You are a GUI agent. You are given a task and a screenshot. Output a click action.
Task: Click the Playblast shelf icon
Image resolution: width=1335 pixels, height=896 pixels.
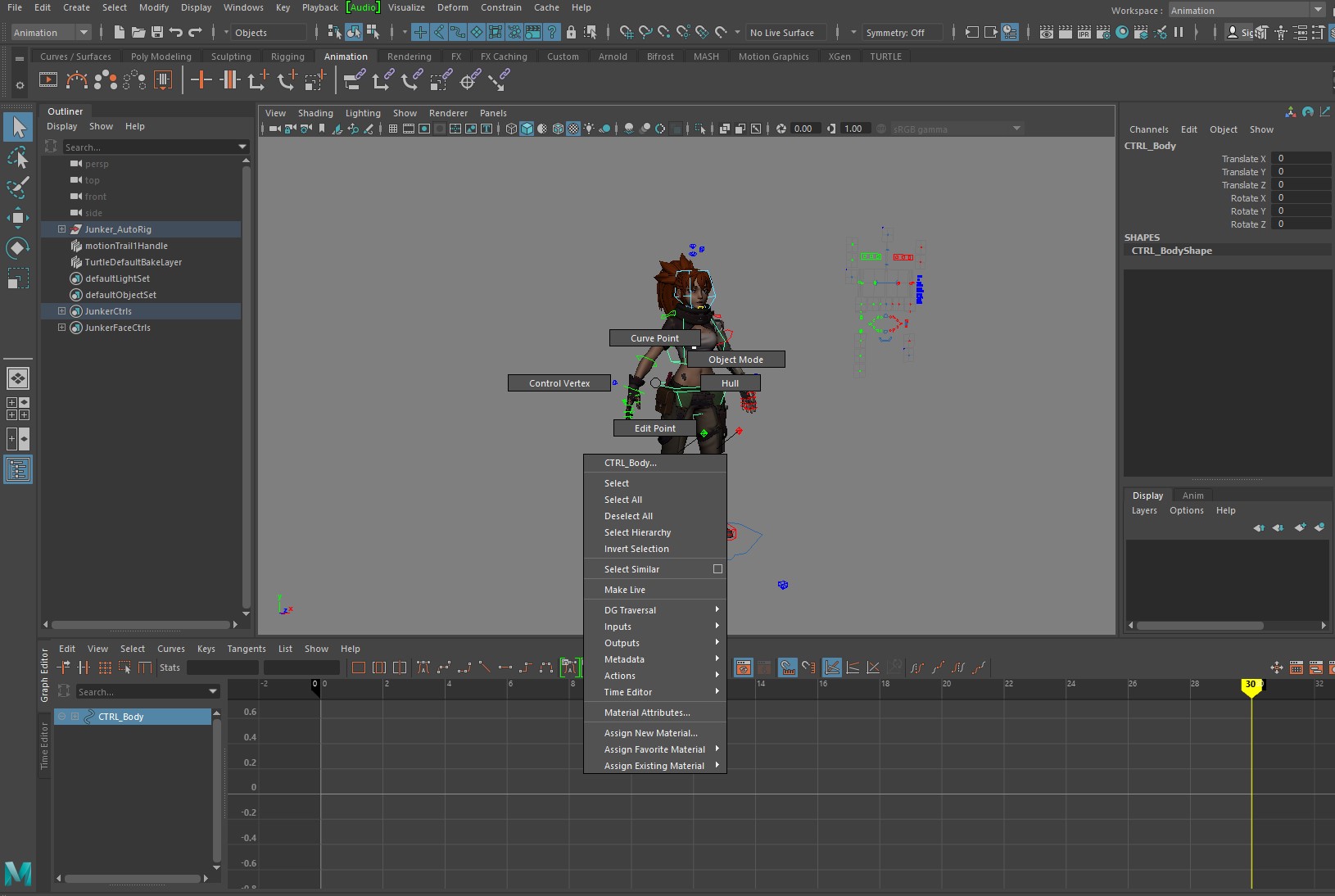pos(48,80)
